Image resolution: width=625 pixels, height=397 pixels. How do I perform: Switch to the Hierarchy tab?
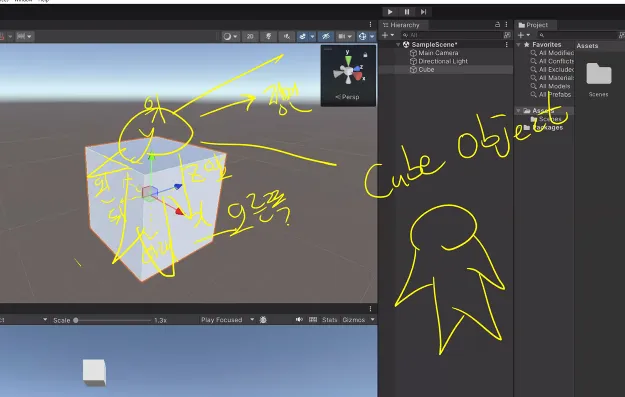pyautogui.click(x=401, y=25)
